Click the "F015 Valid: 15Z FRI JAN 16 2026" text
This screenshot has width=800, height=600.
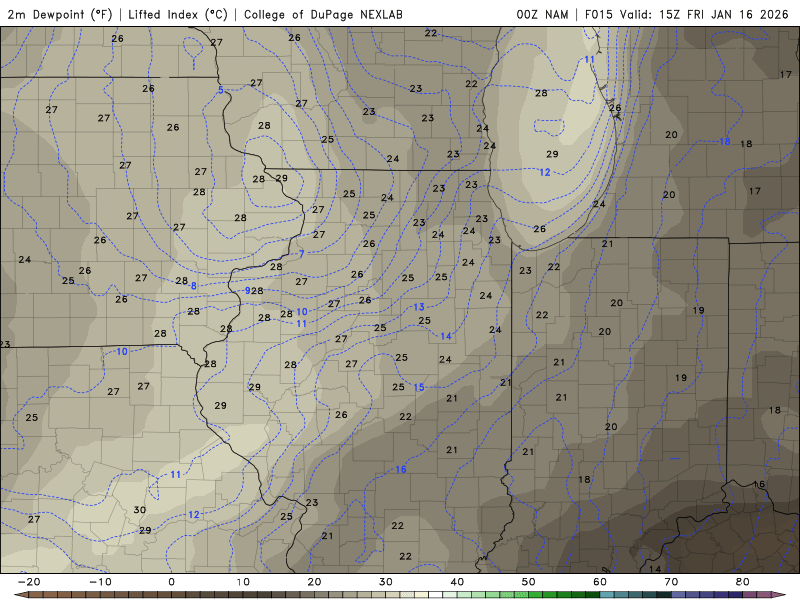tap(686, 14)
